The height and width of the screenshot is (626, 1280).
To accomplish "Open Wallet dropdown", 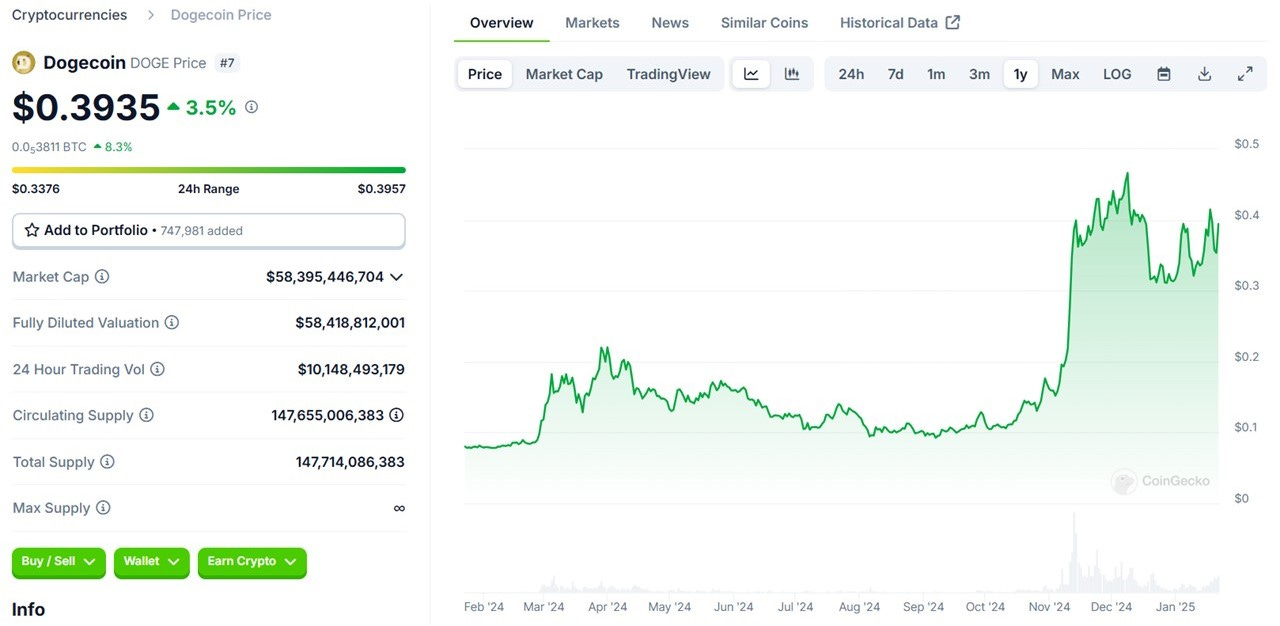I will point(151,562).
